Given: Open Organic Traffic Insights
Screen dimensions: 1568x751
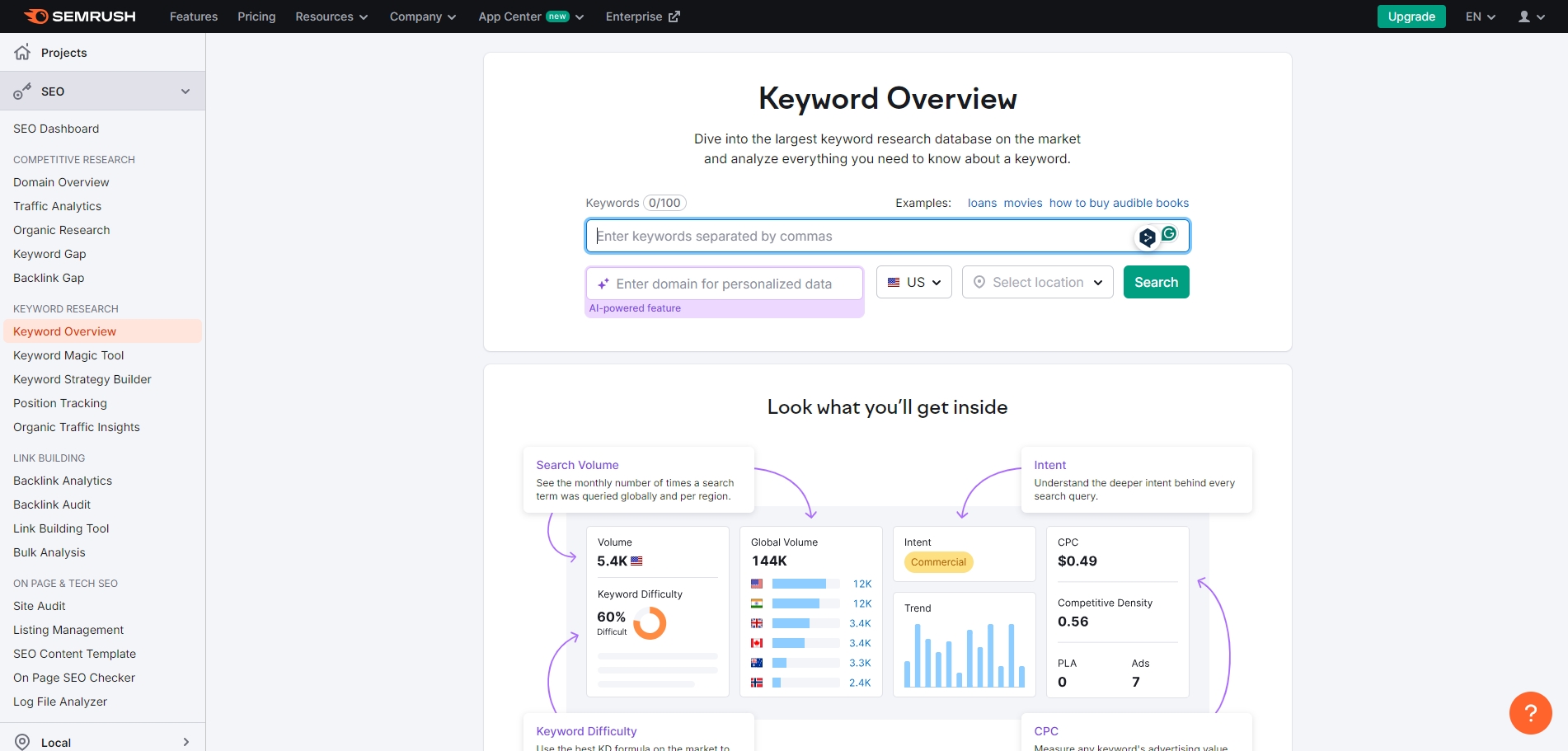Looking at the screenshot, I should [77, 427].
